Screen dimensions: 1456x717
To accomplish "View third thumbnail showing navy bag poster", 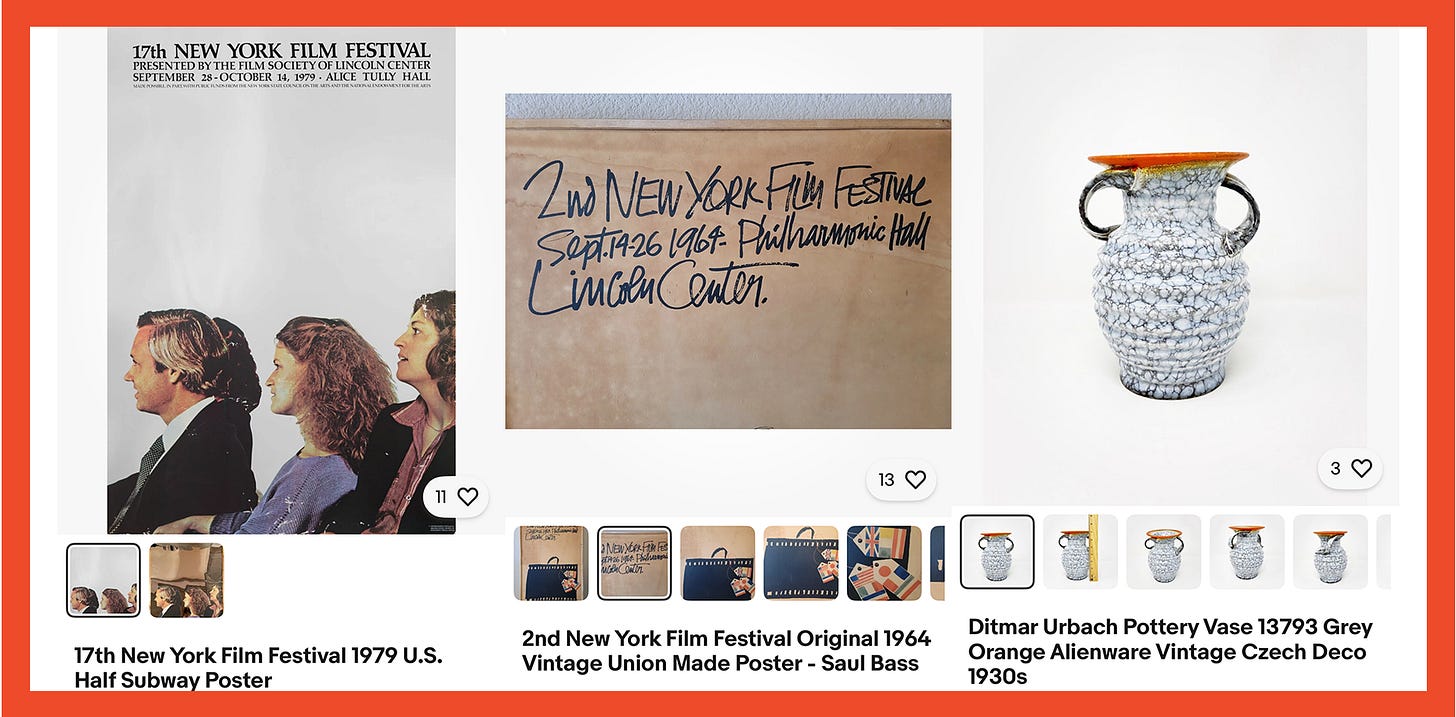I will click(x=718, y=563).
